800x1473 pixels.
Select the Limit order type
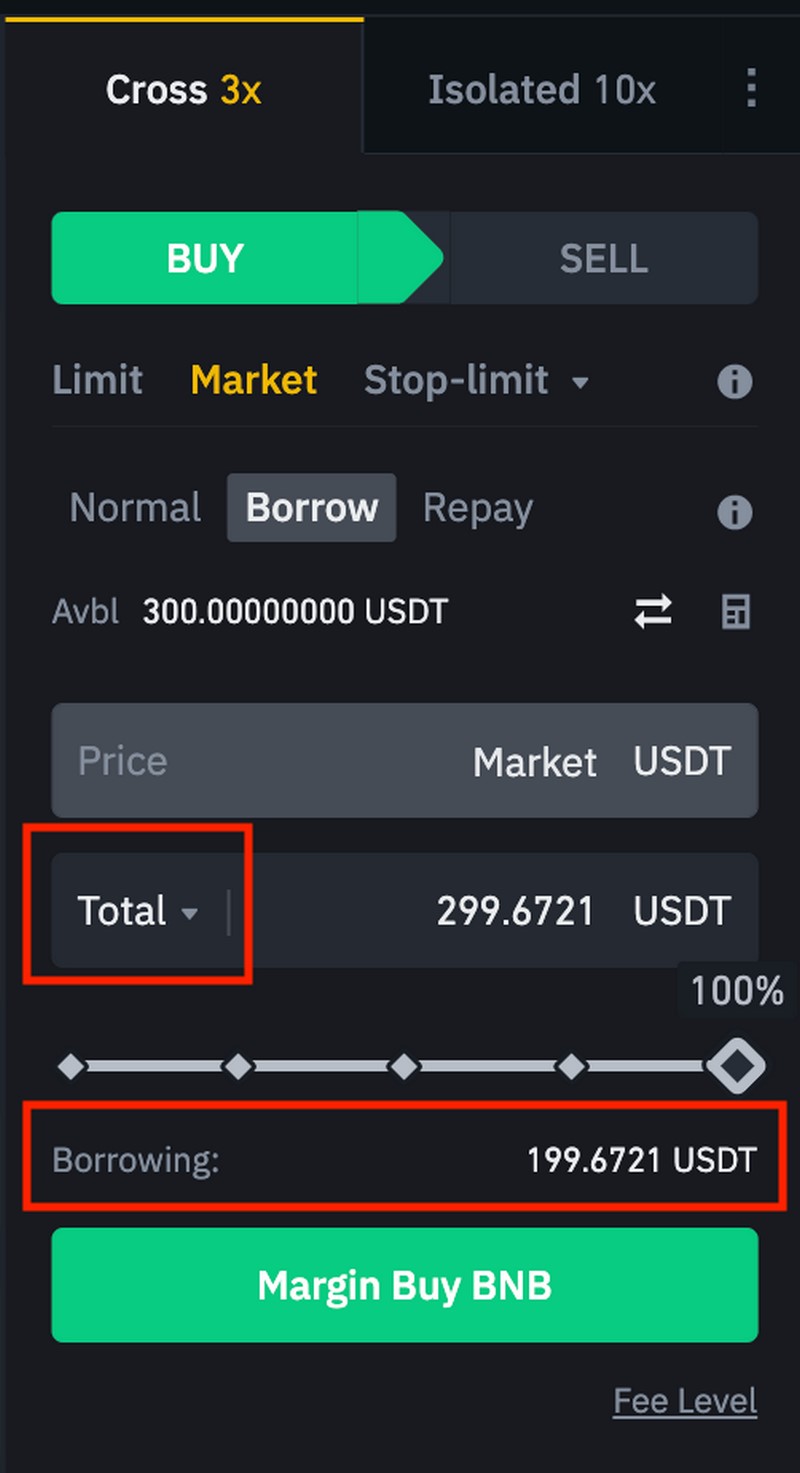click(x=97, y=380)
